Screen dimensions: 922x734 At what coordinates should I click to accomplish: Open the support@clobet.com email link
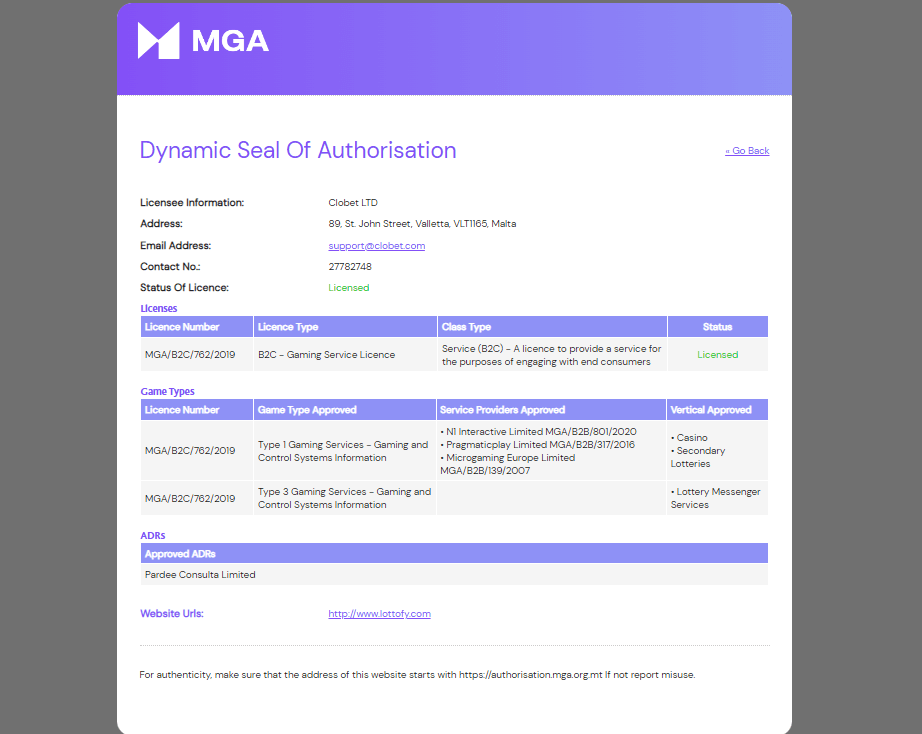pos(376,245)
